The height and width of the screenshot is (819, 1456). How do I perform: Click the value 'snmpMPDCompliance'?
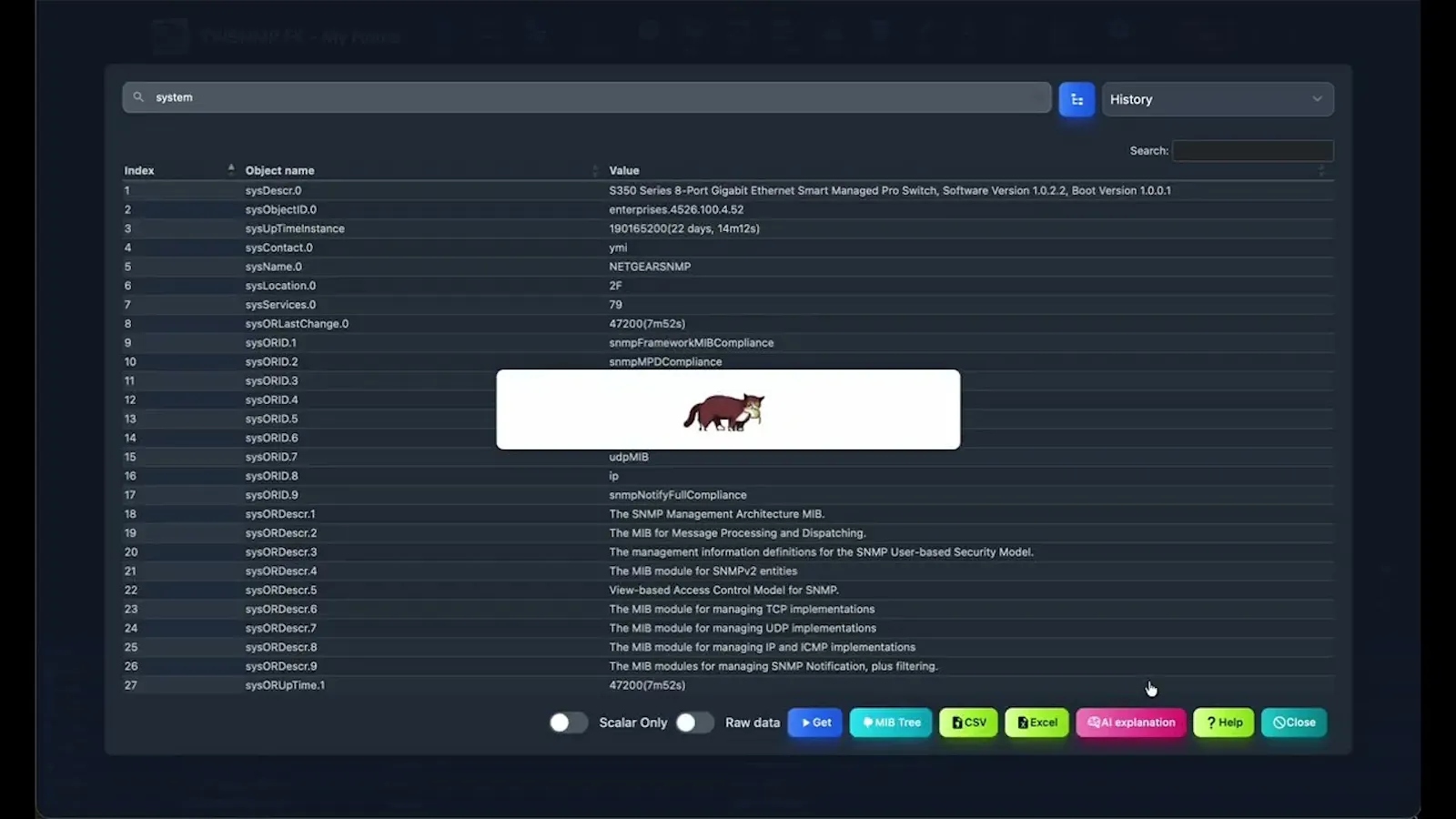tap(665, 362)
